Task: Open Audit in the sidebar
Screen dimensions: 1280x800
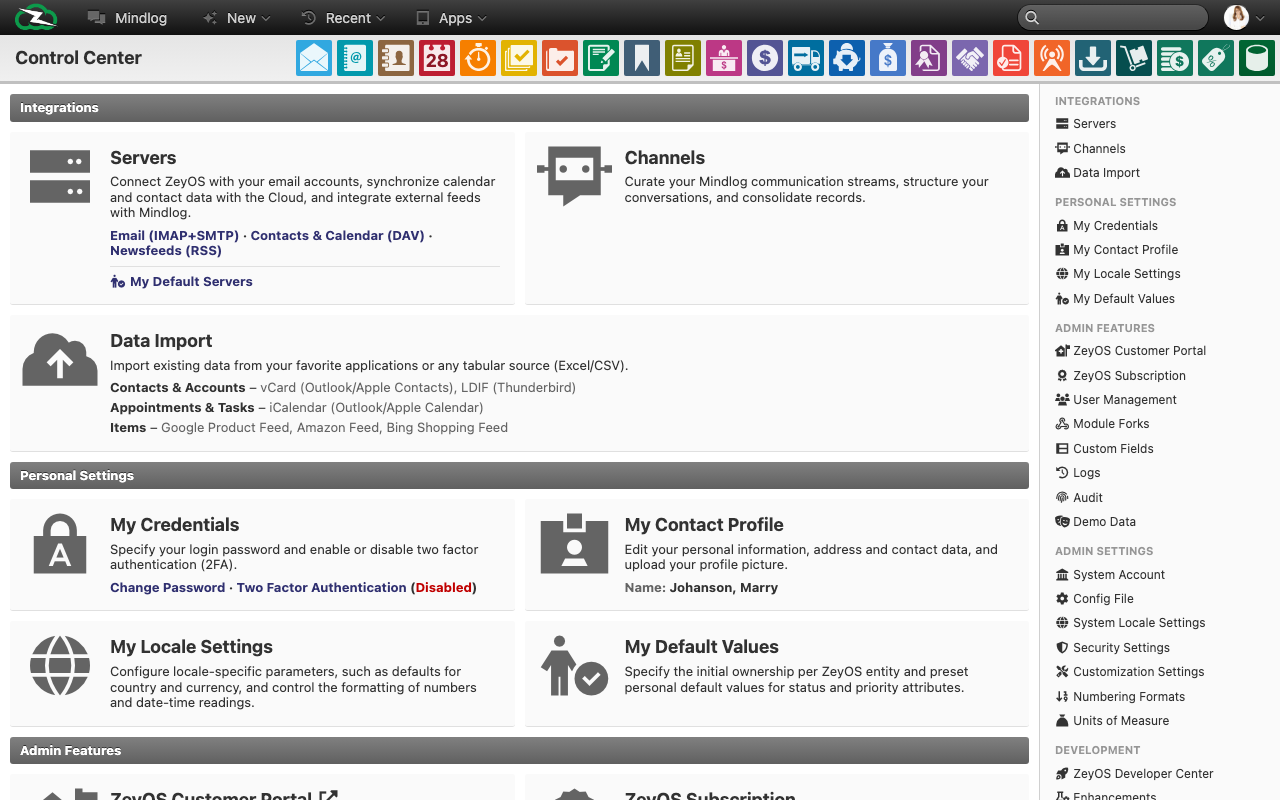Action: point(1079,498)
